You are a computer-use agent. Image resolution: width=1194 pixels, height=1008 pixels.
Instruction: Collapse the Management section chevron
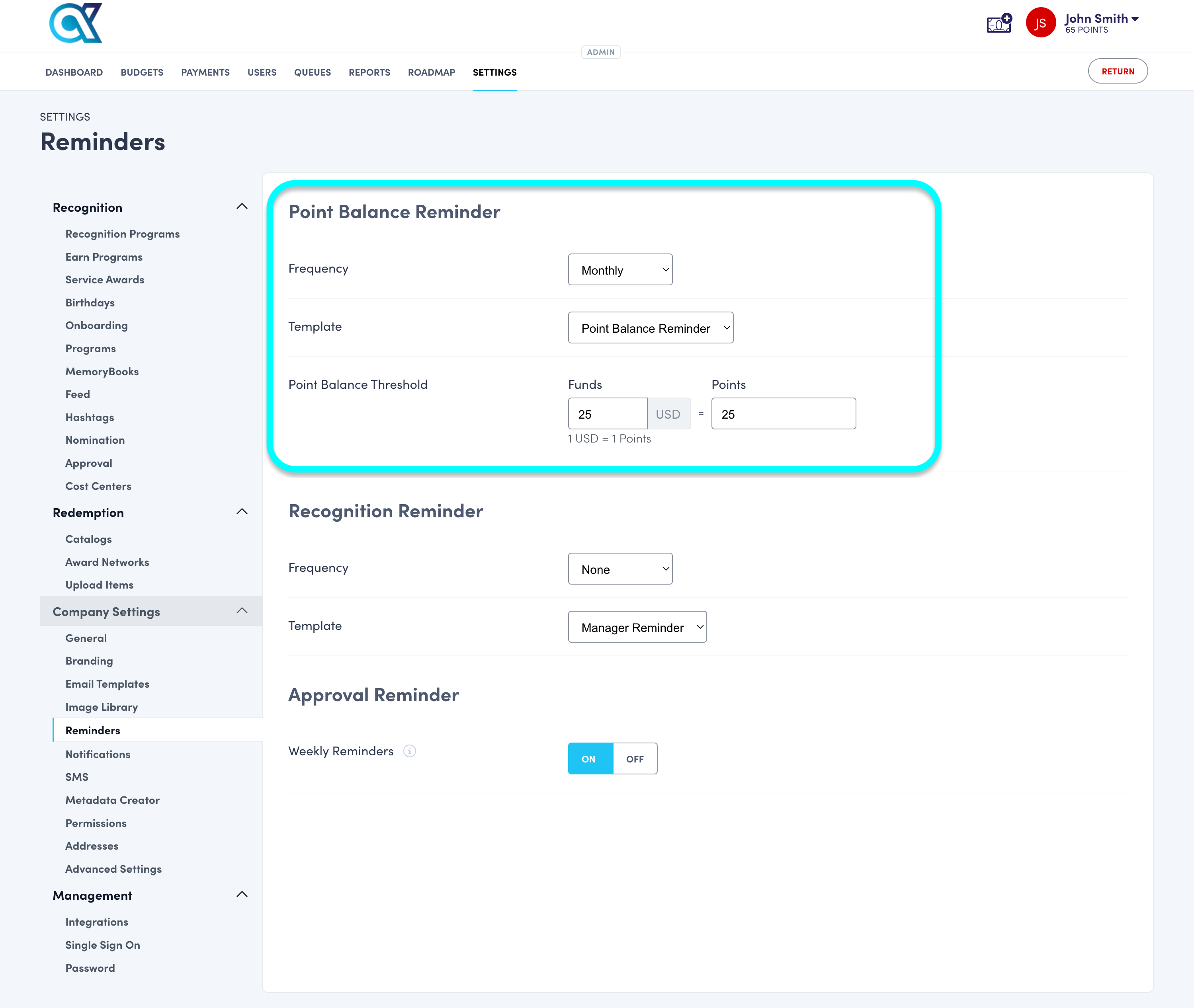point(242,895)
